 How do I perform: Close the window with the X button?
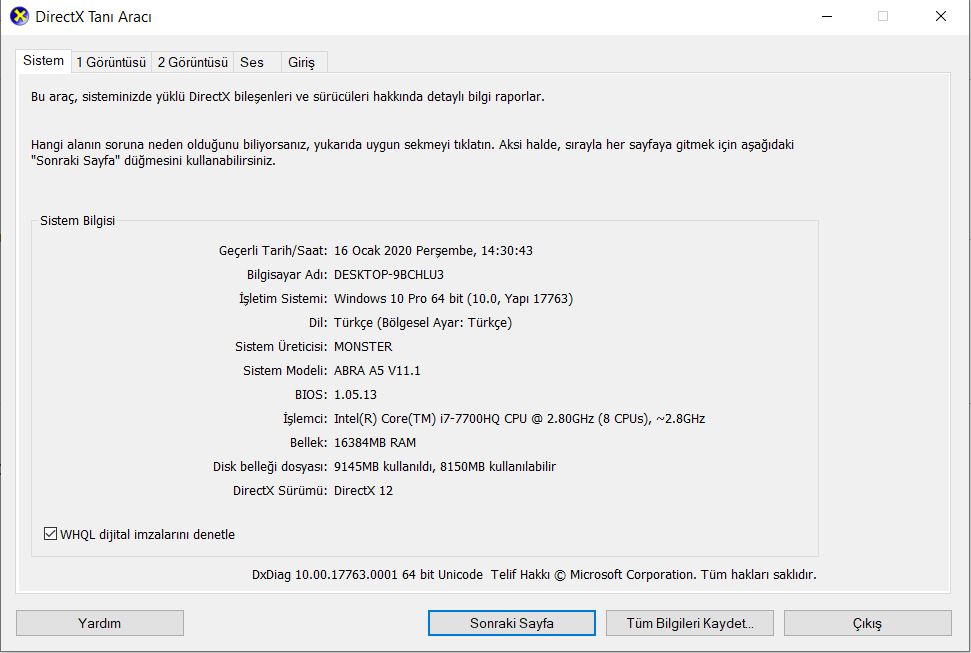[x=941, y=16]
